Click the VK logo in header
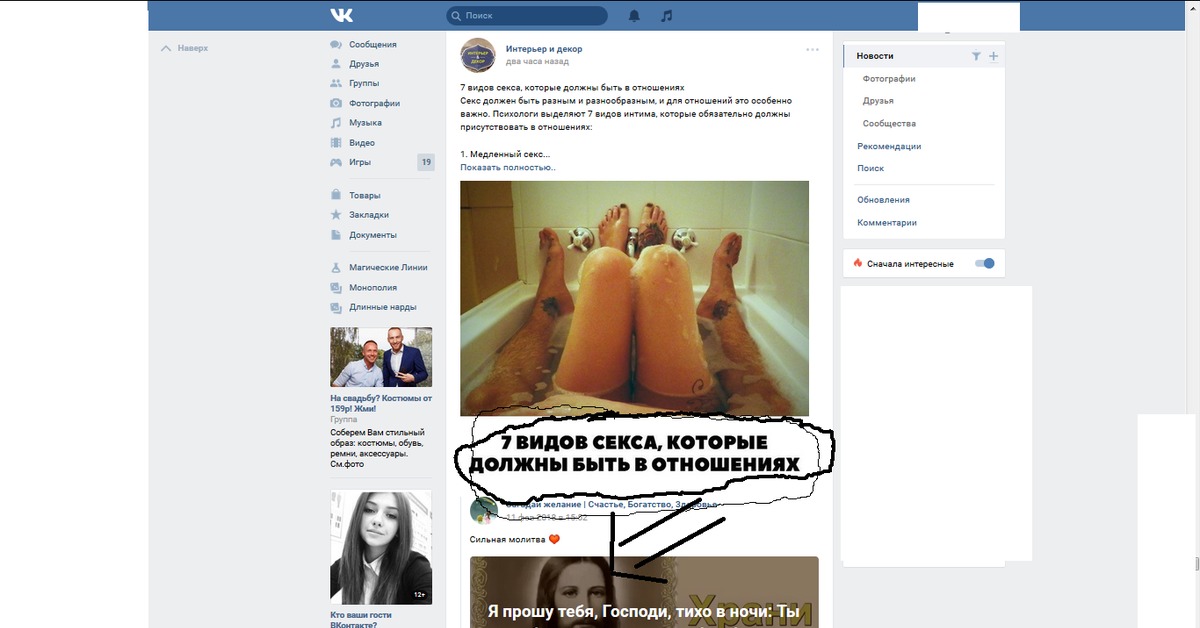The height and width of the screenshot is (628, 1200). click(341, 16)
